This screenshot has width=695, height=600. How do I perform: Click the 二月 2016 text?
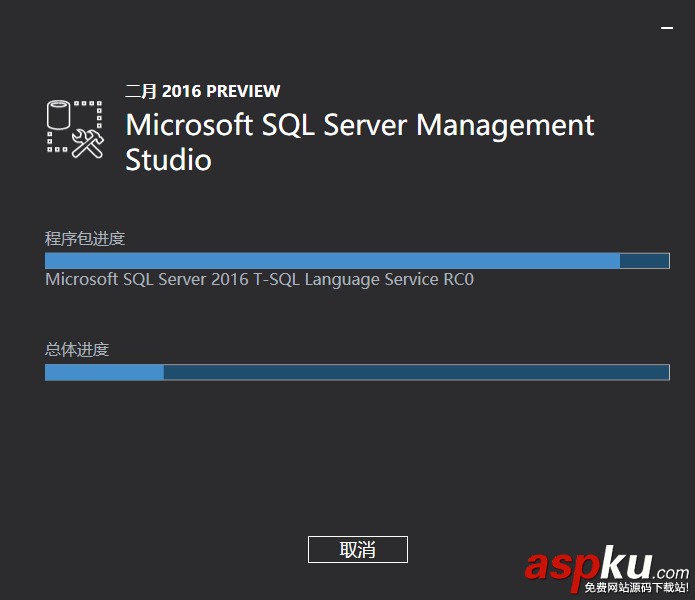pos(163,91)
